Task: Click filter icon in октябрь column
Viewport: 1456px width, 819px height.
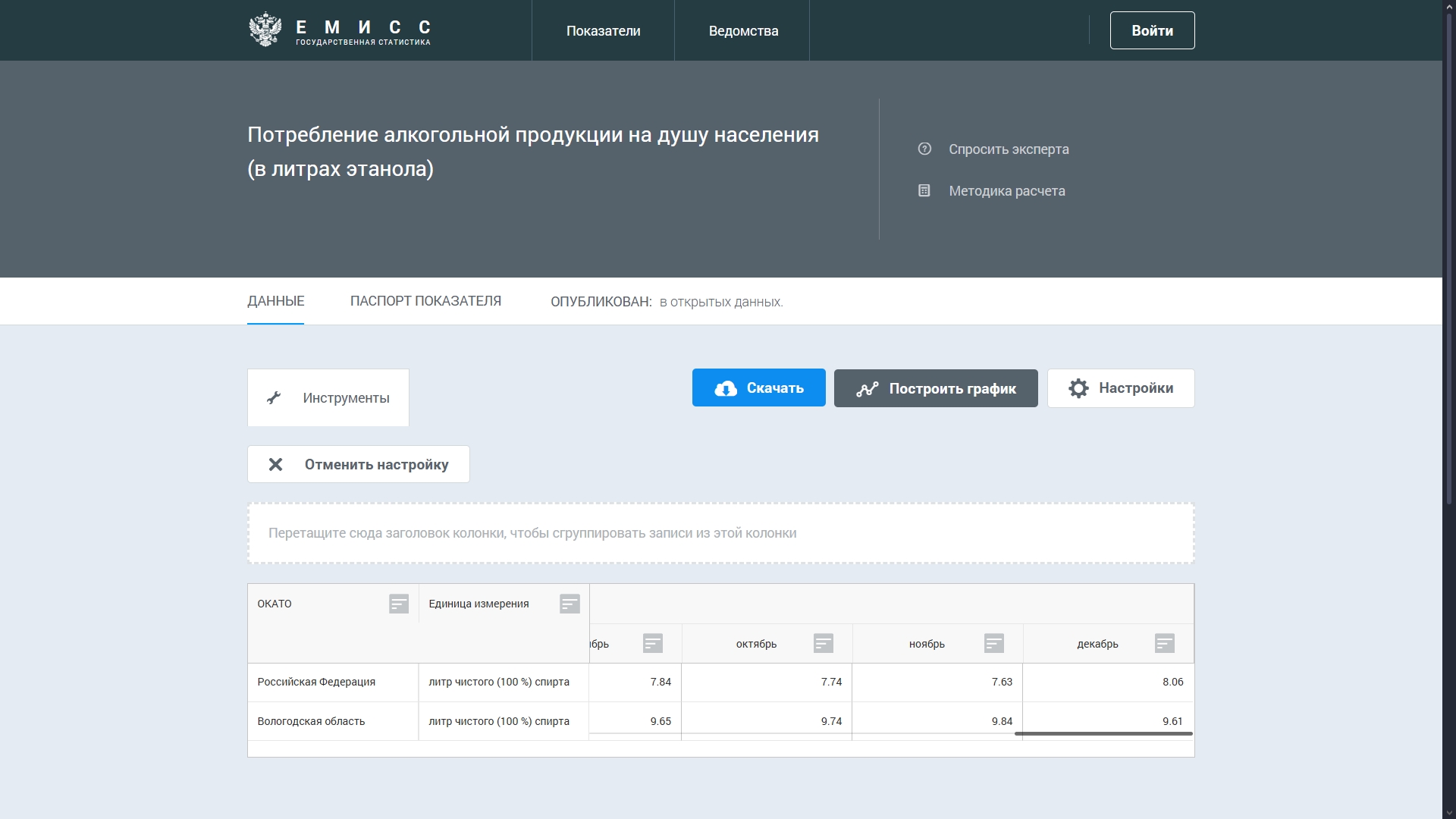Action: (824, 644)
